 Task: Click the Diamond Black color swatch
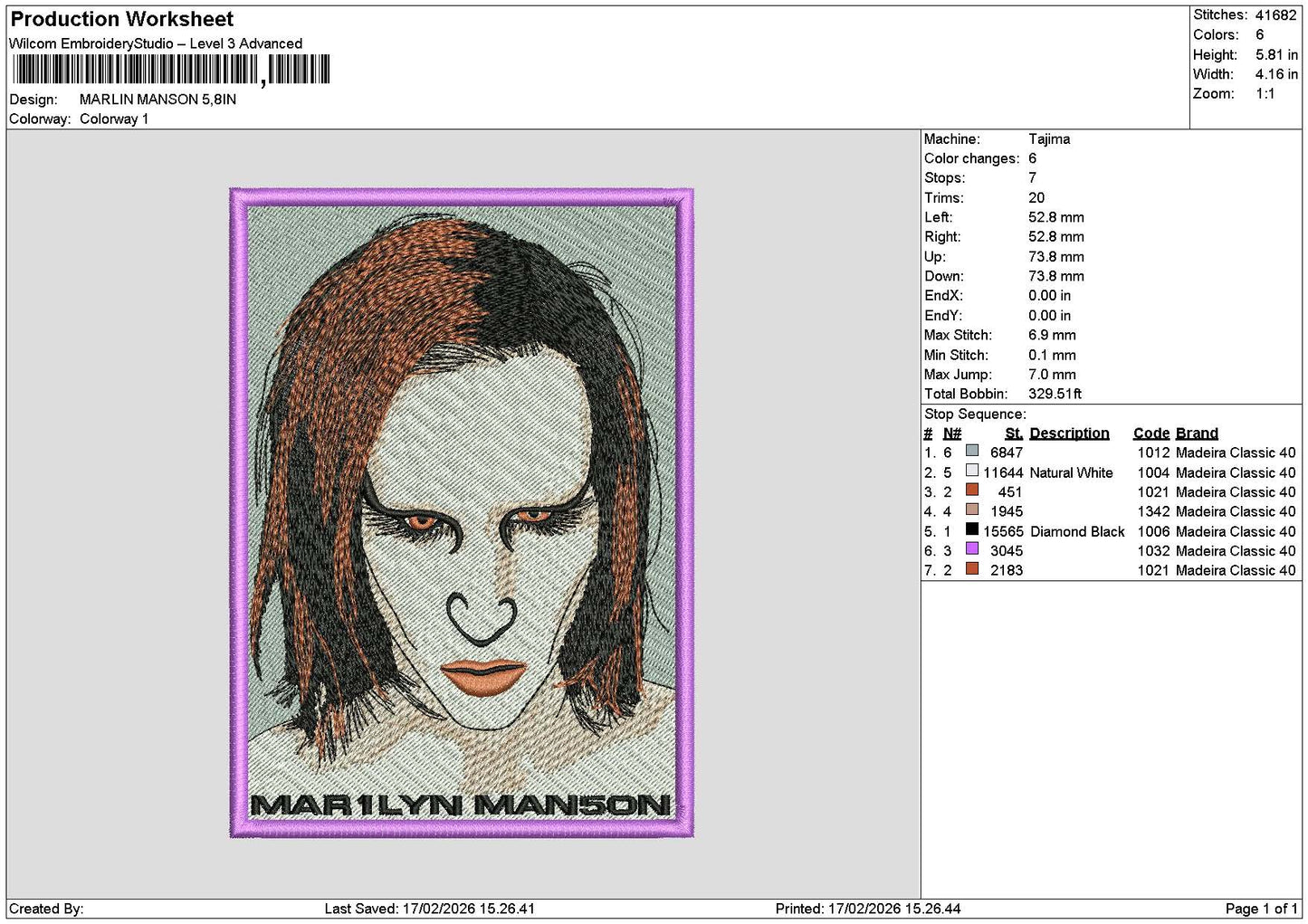972,529
